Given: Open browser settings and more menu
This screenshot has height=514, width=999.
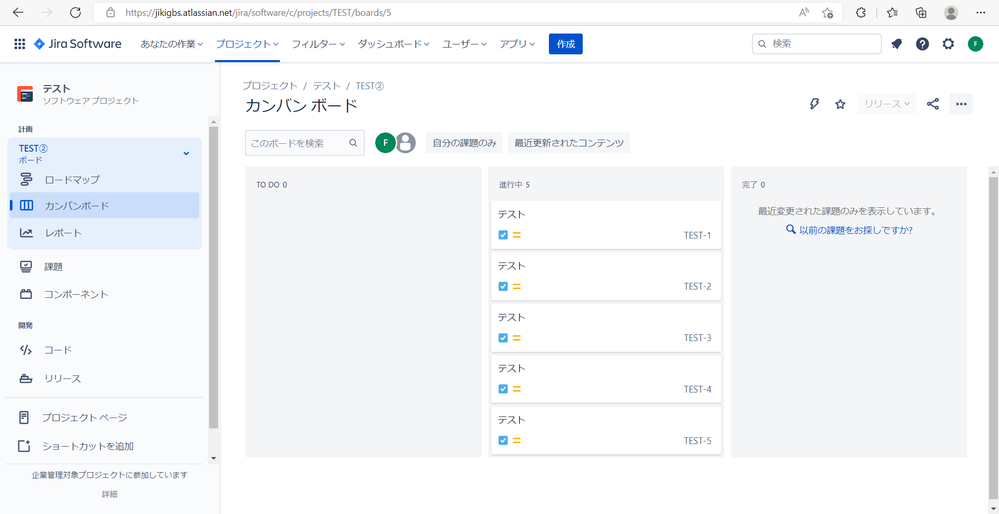Looking at the screenshot, I should pos(981,12).
